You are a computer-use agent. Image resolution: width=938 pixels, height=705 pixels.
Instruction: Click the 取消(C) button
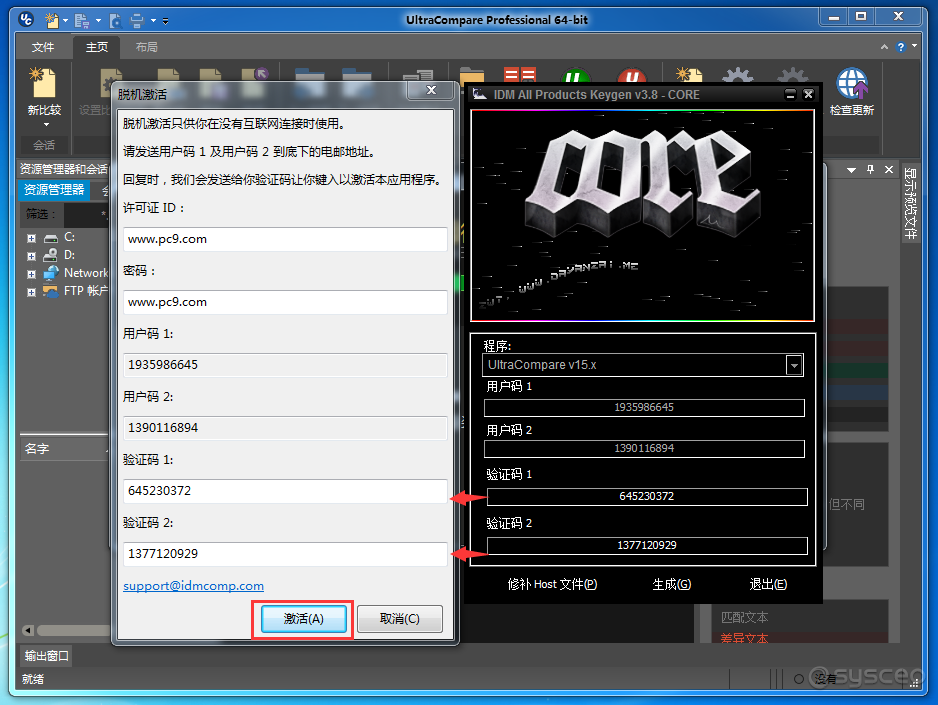[x=400, y=619]
